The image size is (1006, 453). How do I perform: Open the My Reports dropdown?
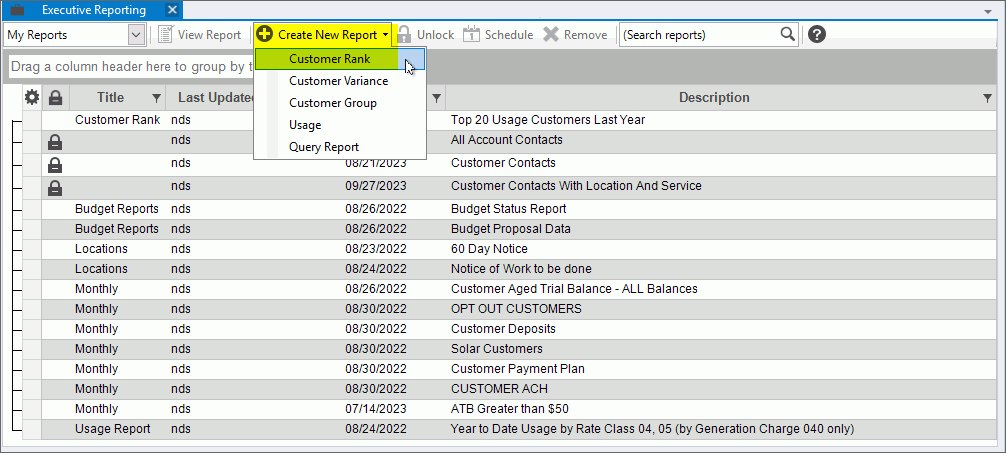tap(136, 35)
